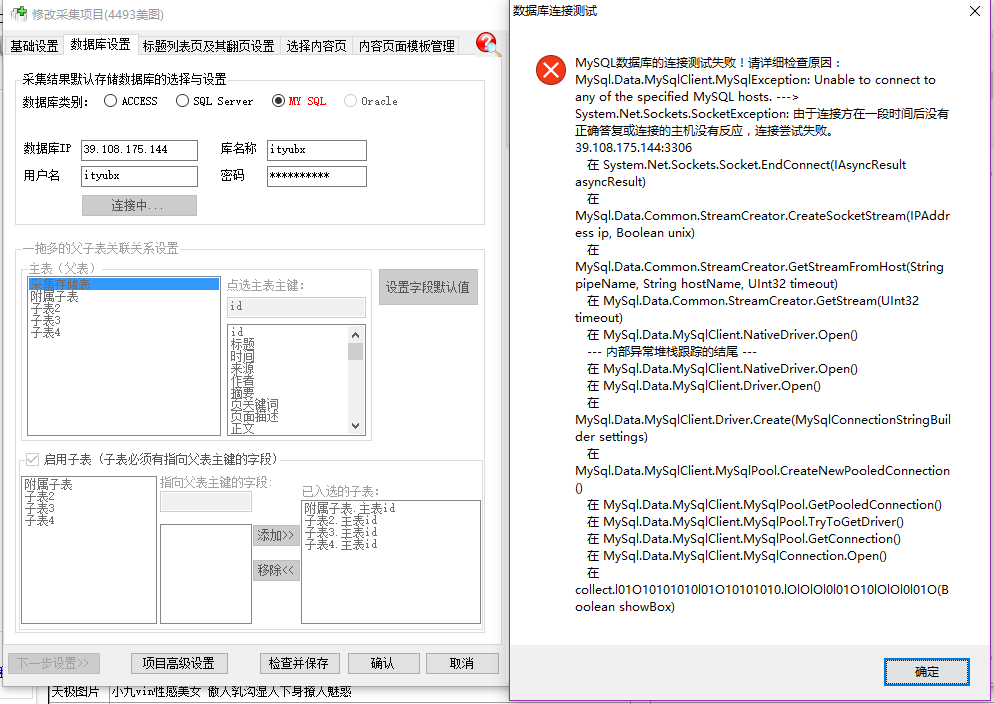Click the red error icon in the dialog
This screenshot has height=704, width=994.
[x=550, y=70]
